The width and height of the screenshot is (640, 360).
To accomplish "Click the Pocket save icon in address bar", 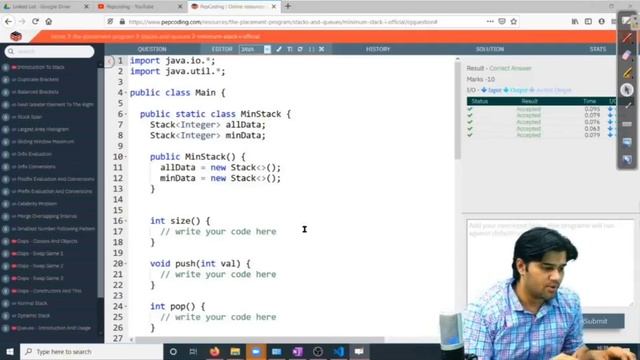I will pos(502,22).
